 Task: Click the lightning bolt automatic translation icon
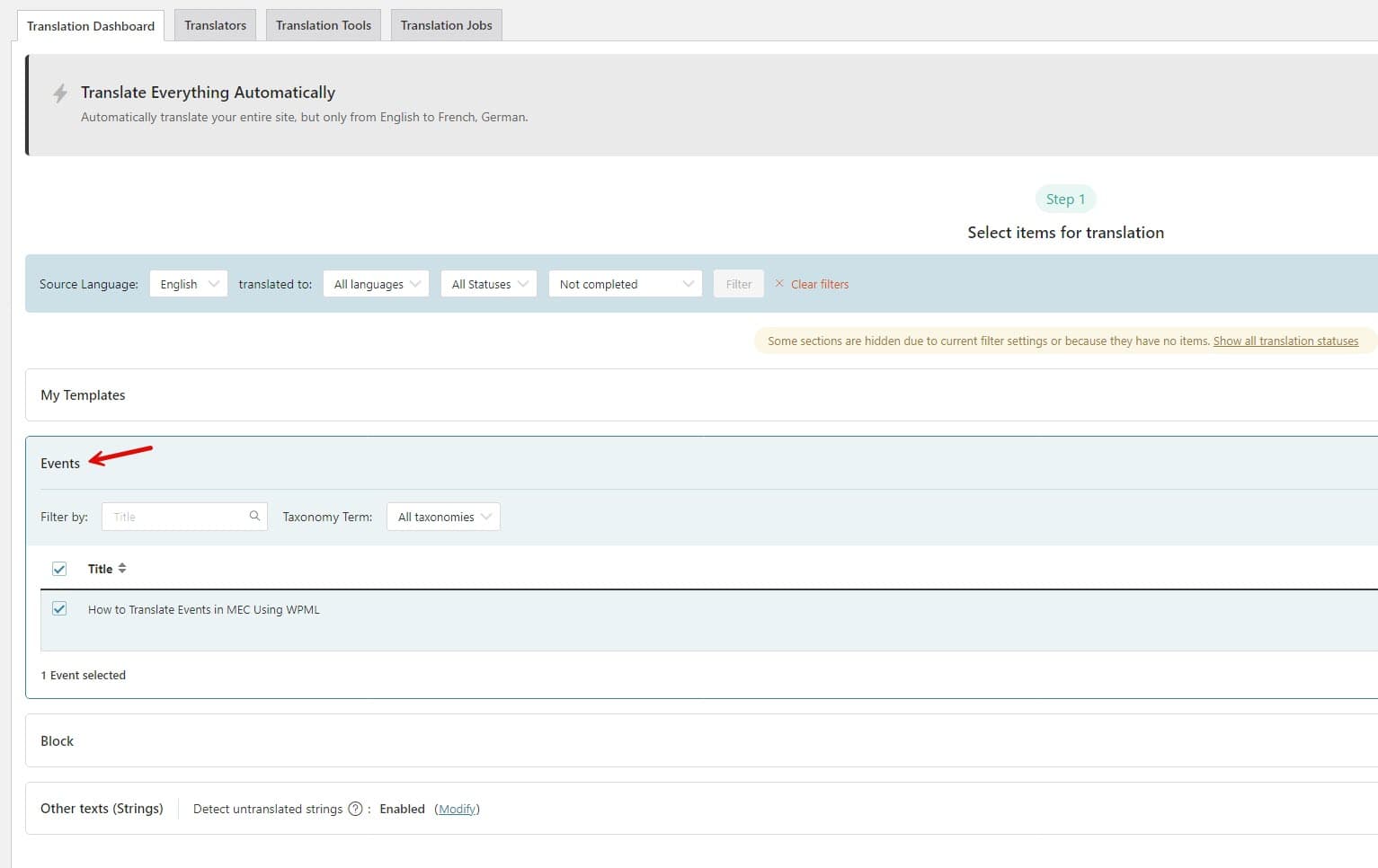pos(60,93)
